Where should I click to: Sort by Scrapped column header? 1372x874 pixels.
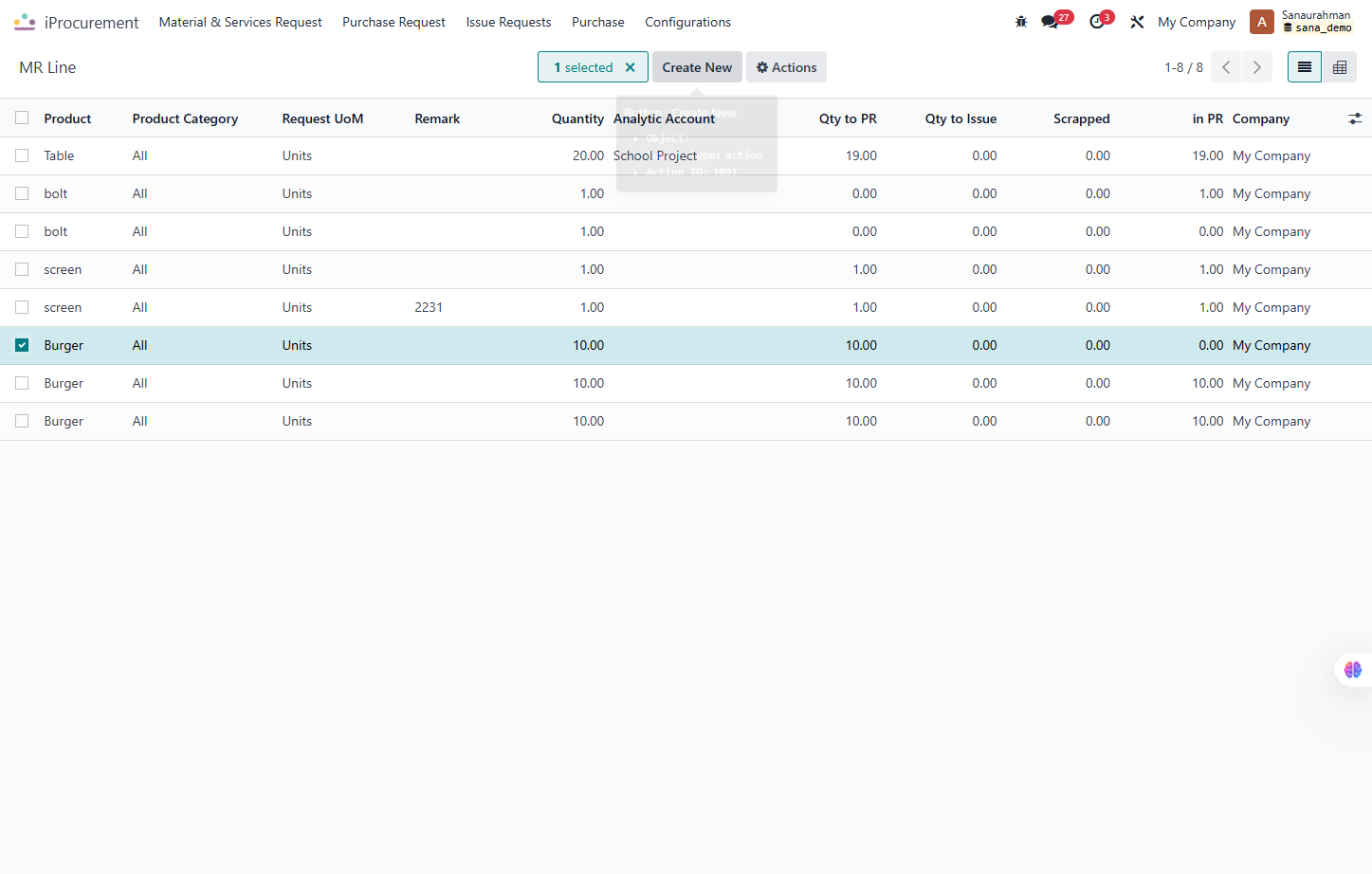pos(1081,118)
